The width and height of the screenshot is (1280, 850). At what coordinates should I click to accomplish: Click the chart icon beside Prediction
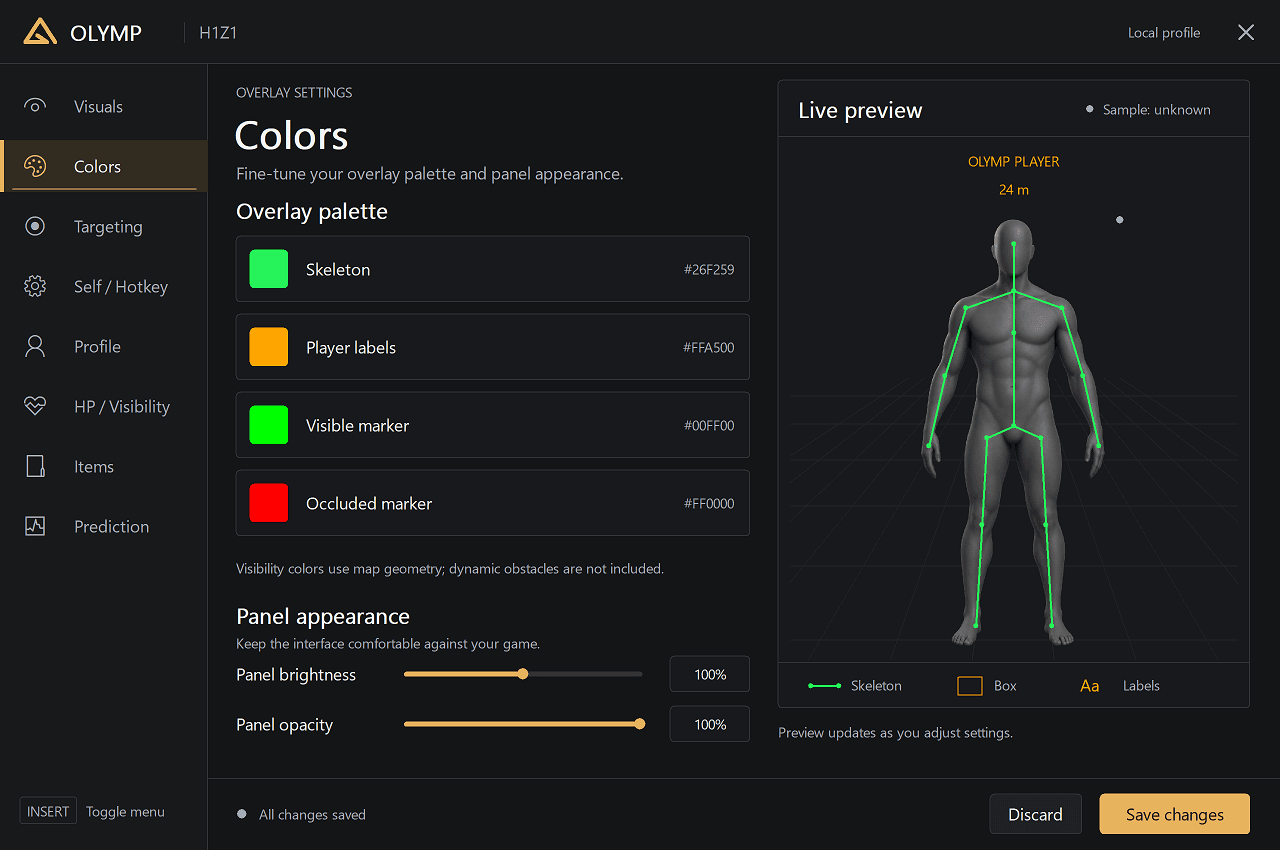tap(35, 526)
